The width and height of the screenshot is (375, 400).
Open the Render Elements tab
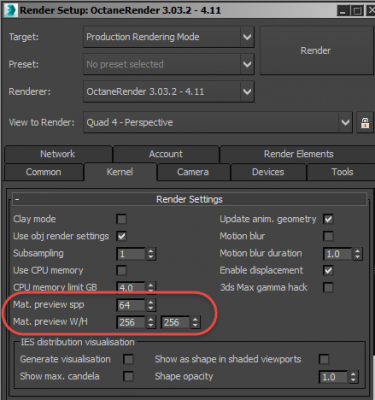coord(298,154)
